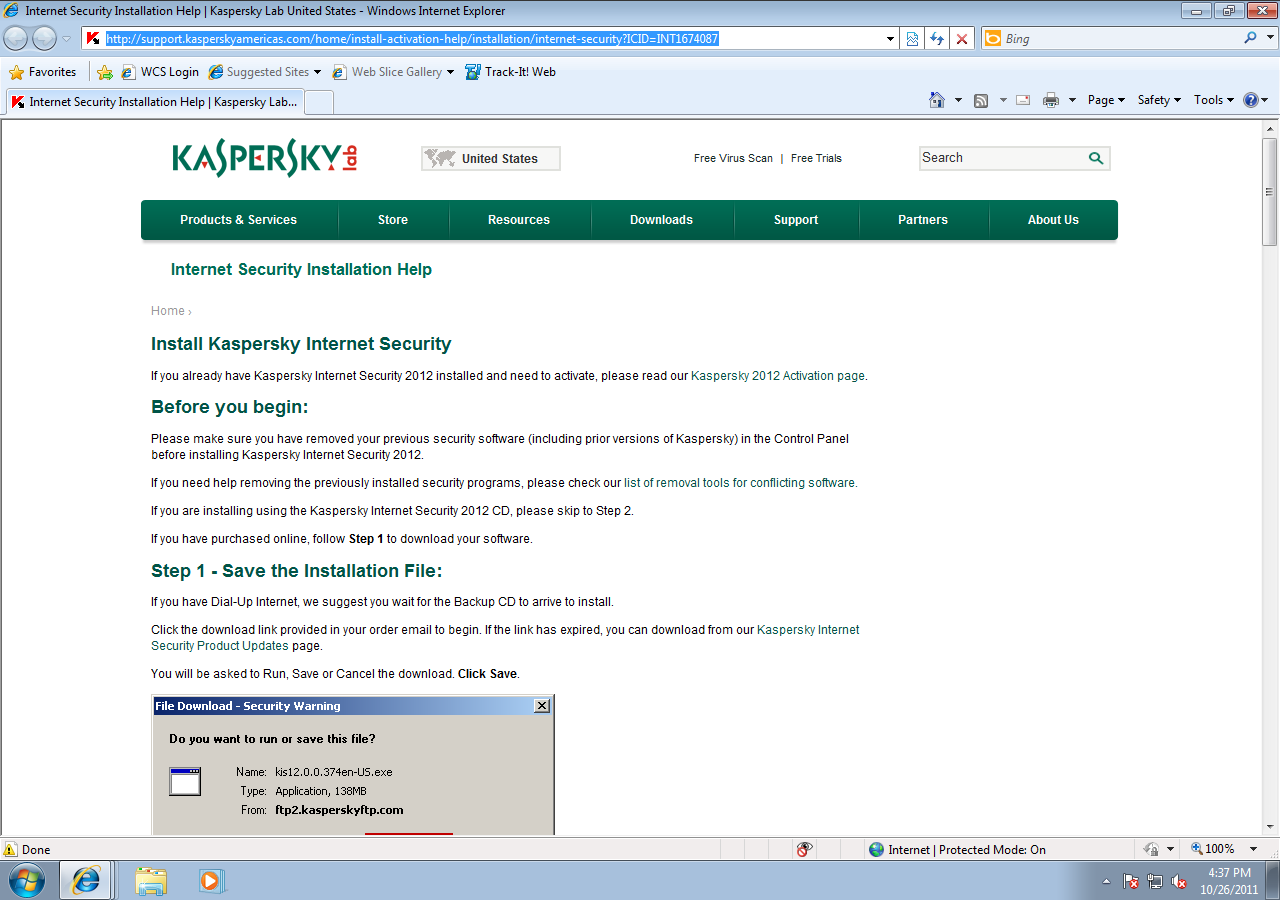Image resolution: width=1280 pixels, height=900 pixels.
Task: Click the RSS feeds icon
Action: (981, 100)
